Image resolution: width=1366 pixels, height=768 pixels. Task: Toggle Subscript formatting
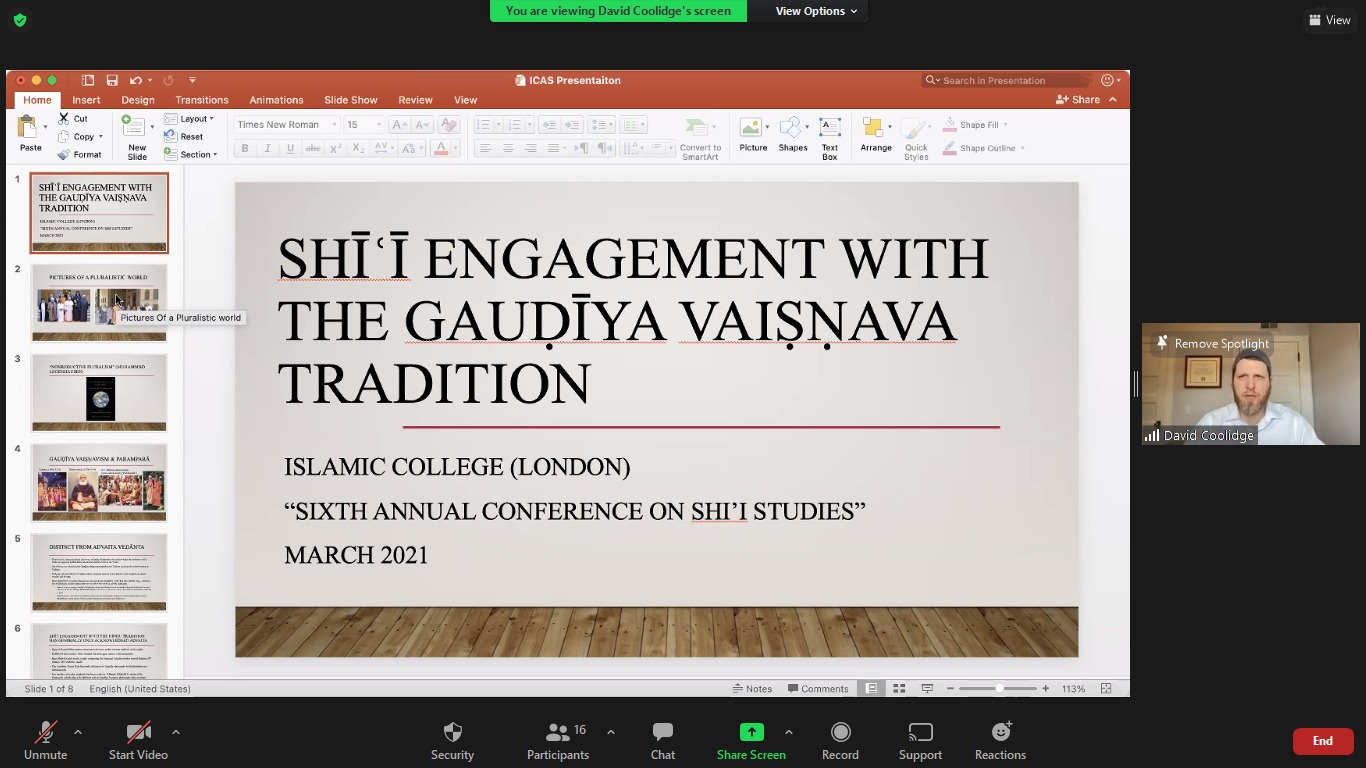pos(359,148)
